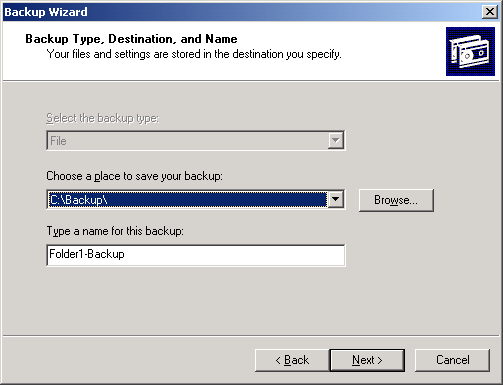Click subtitle about files and settings destination
Viewport: 503px width, 385px height.
coord(194,54)
